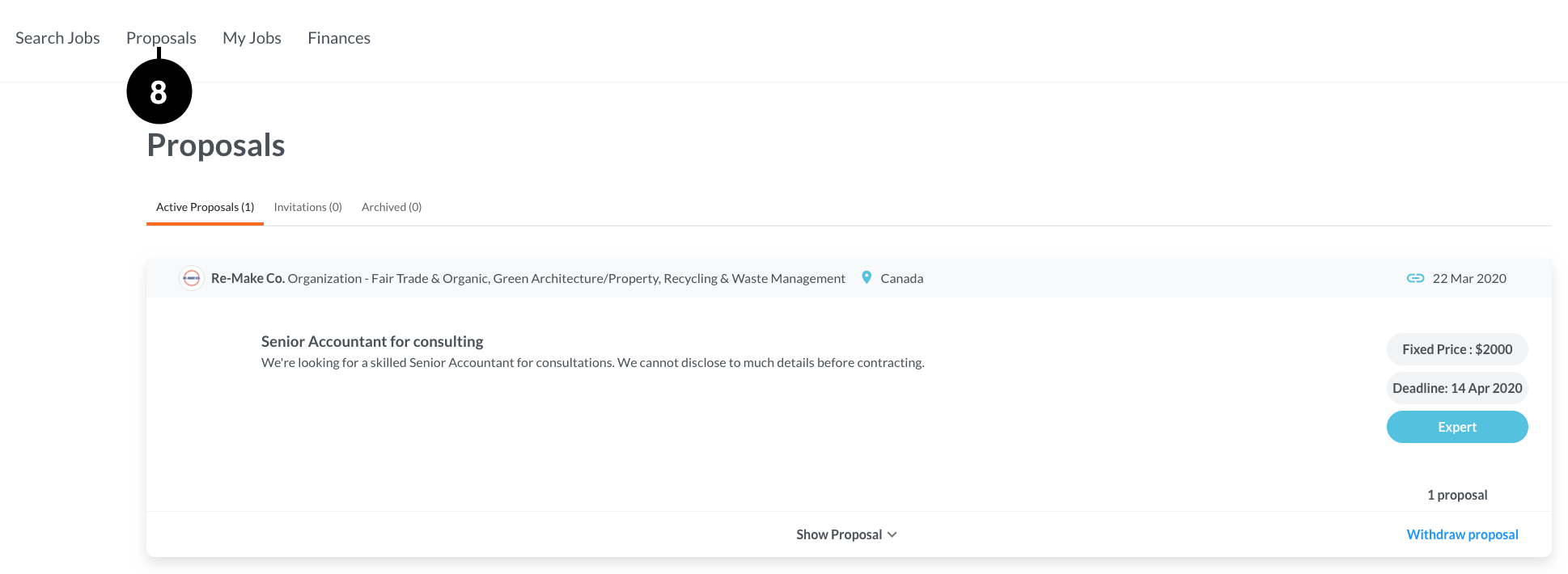Viewport: 1568px width, 574px height.
Task: Open the Senior Accountant for consulting job title
Action: click(372, 341)
